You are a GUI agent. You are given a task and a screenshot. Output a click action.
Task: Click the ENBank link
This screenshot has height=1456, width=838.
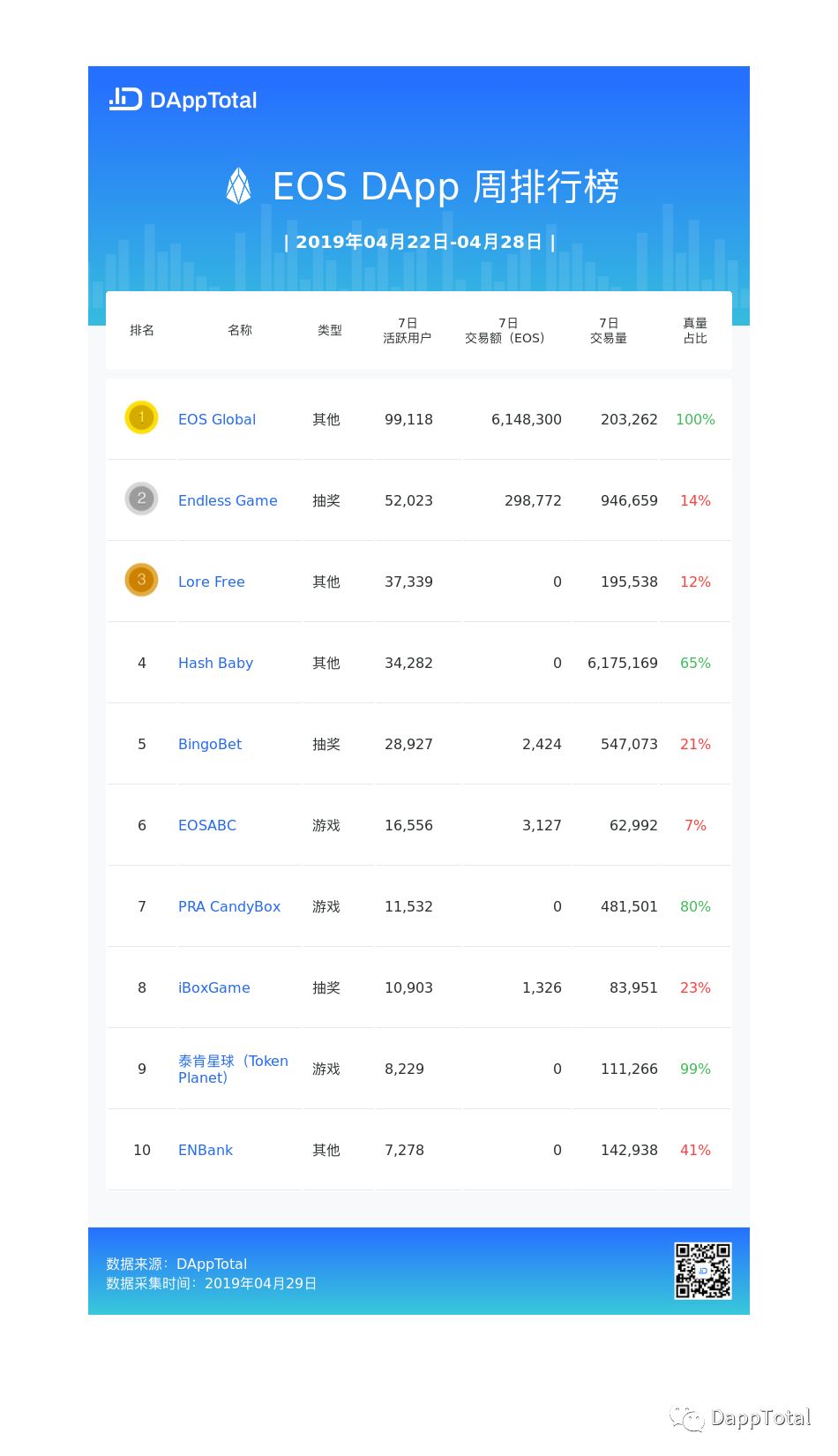(206, 1150)
